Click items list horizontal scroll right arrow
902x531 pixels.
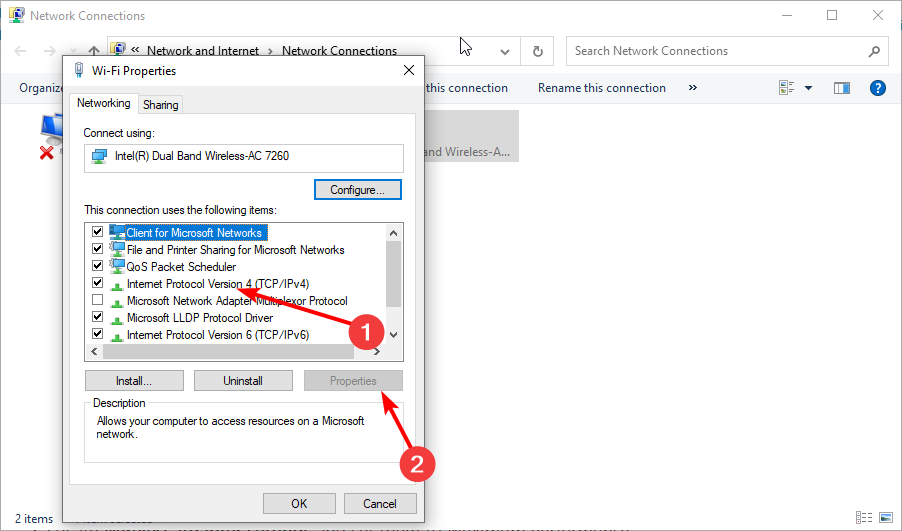pos(377,352)
